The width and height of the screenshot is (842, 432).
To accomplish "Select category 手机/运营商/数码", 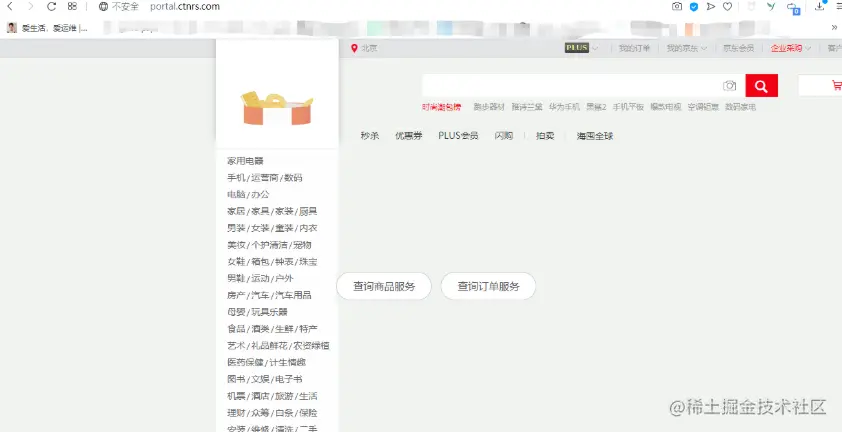I will (x=265, y=177).
